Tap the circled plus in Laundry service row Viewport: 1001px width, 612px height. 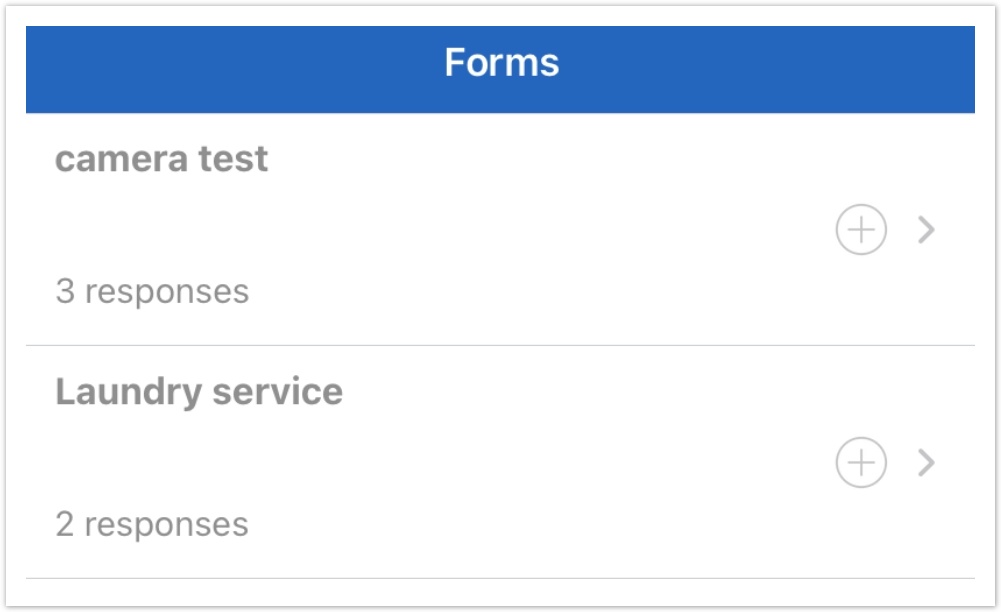861,463
